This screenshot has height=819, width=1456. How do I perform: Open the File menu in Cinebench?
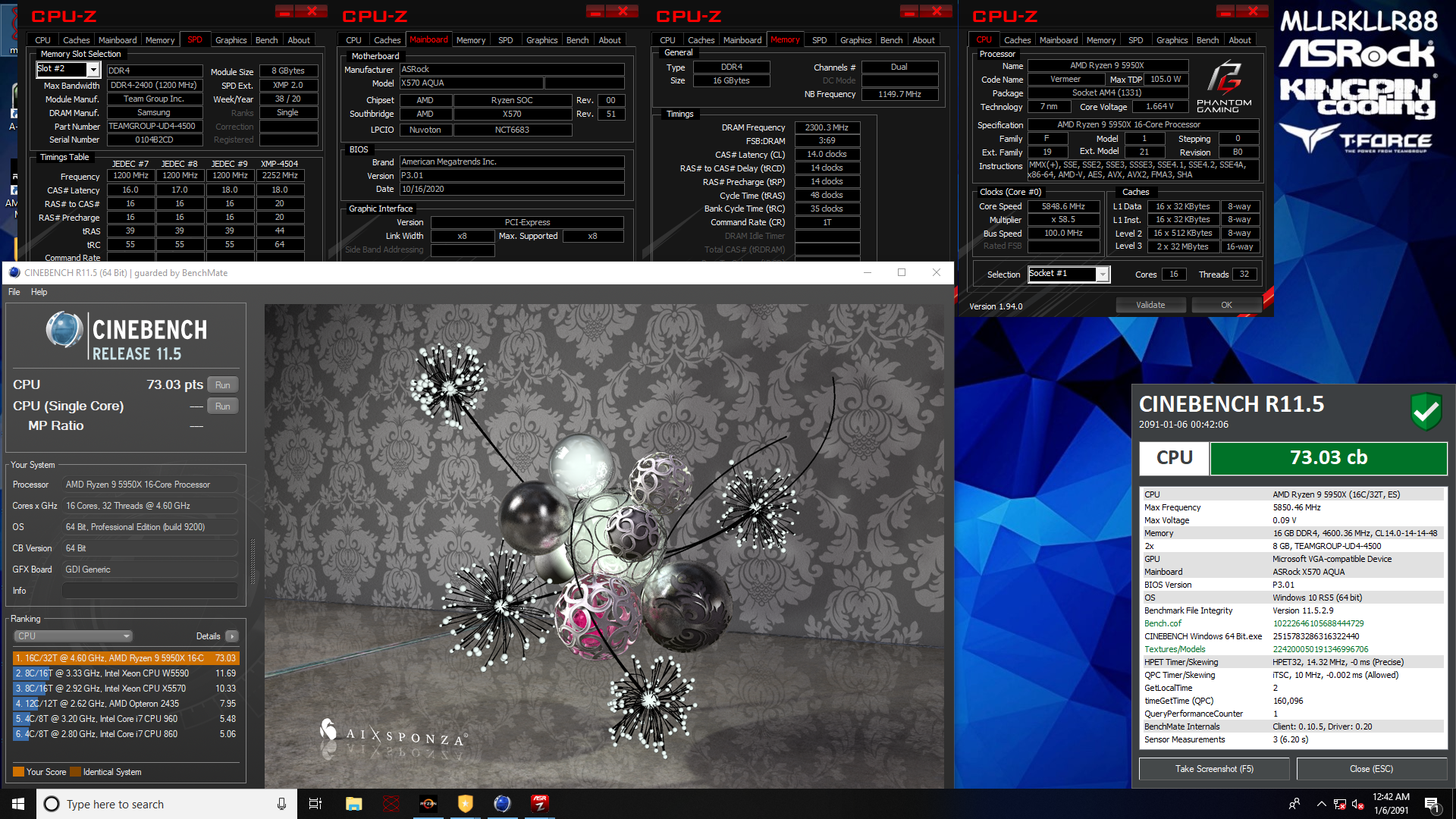(14, 292)
